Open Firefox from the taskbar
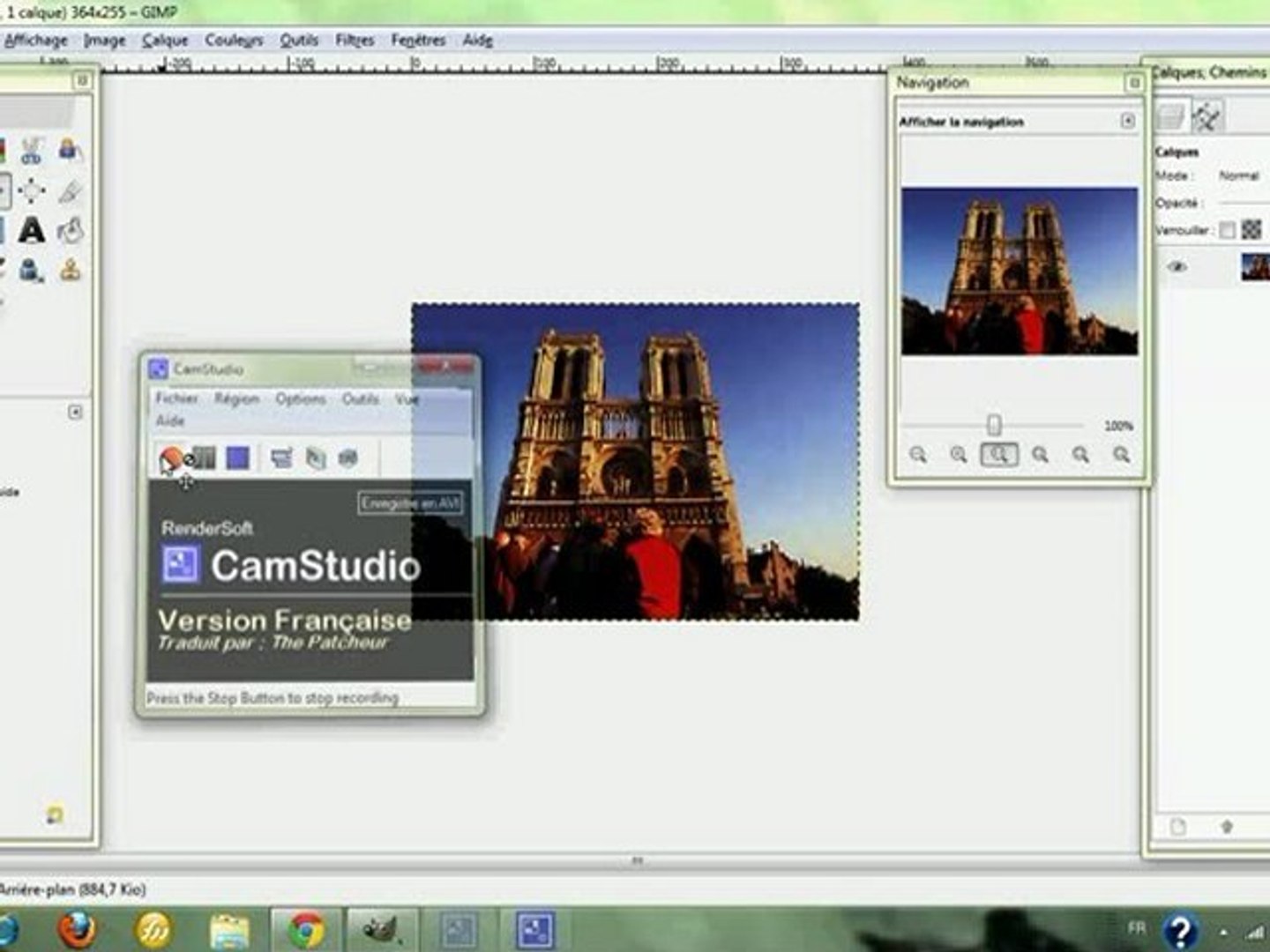Image resolution: width=1270 pixels, height=952 pixels. 78,929
